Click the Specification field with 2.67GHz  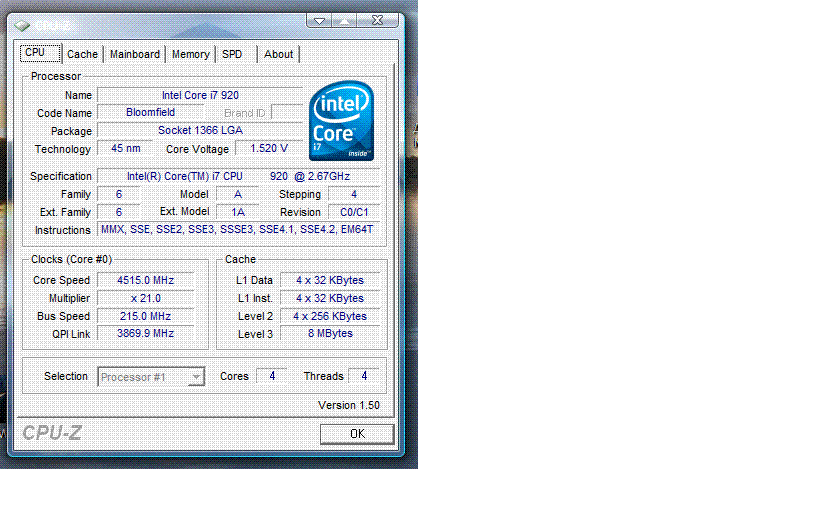point(238,176)
